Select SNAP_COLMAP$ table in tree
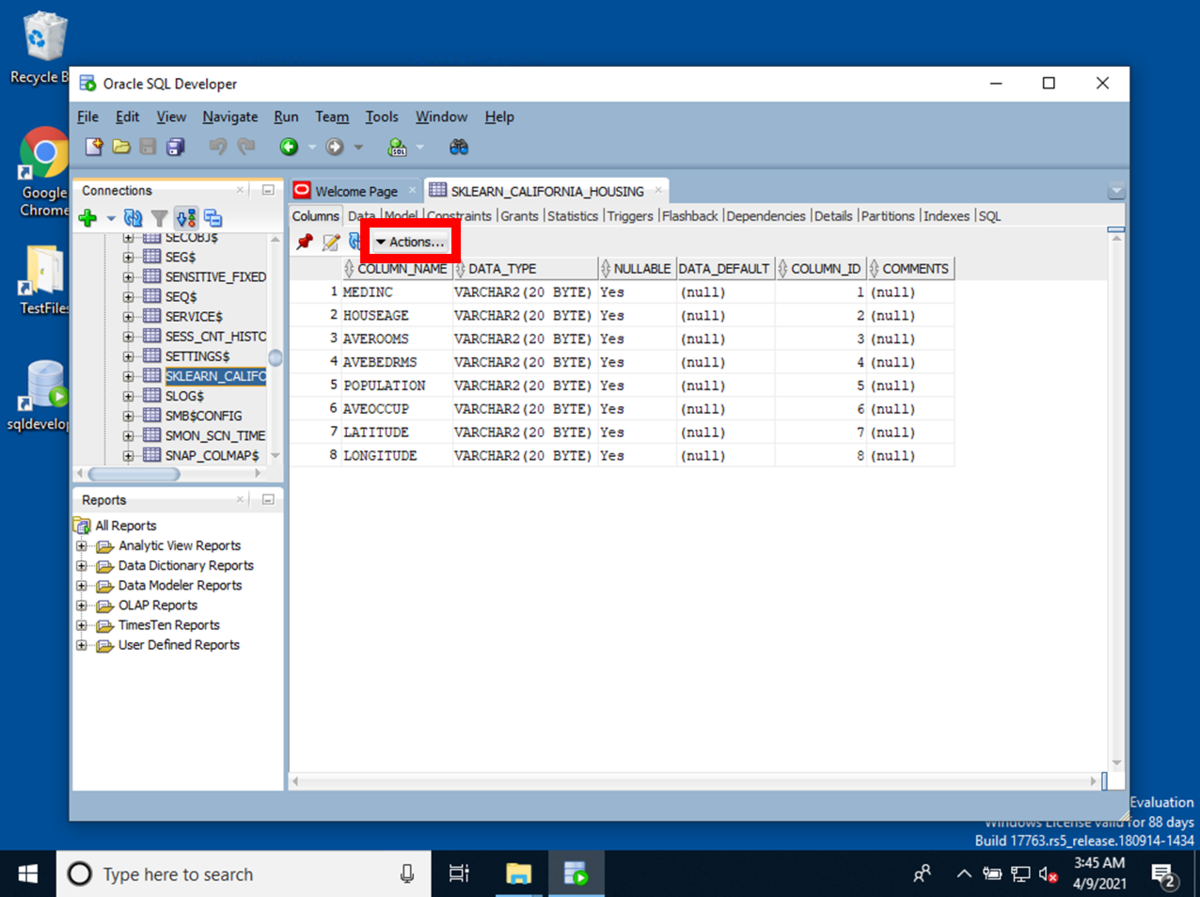The image size is (1200, 897). point(212,456)
